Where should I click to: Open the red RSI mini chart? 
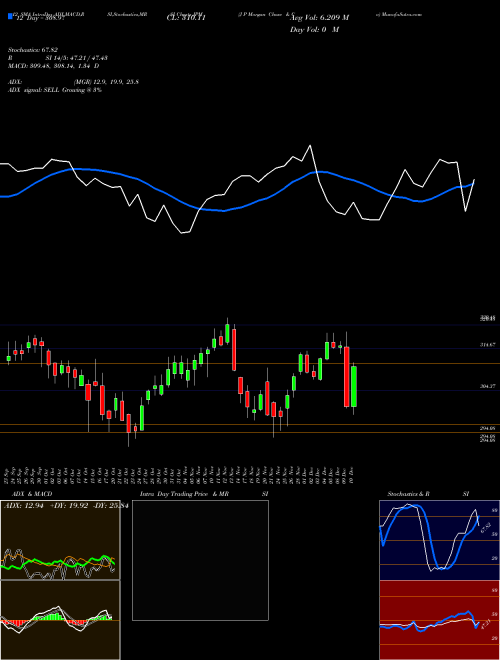439,620
